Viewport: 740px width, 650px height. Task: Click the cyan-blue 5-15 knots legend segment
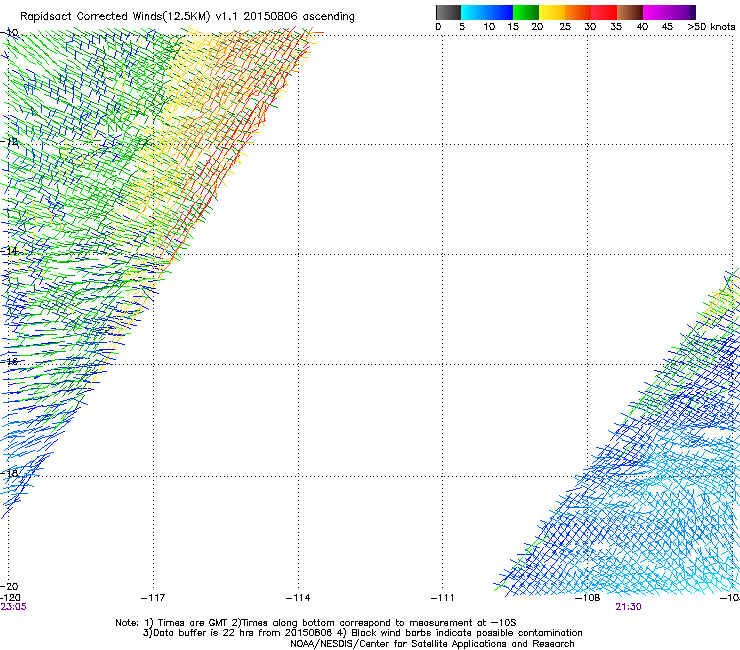click(487, 12)
